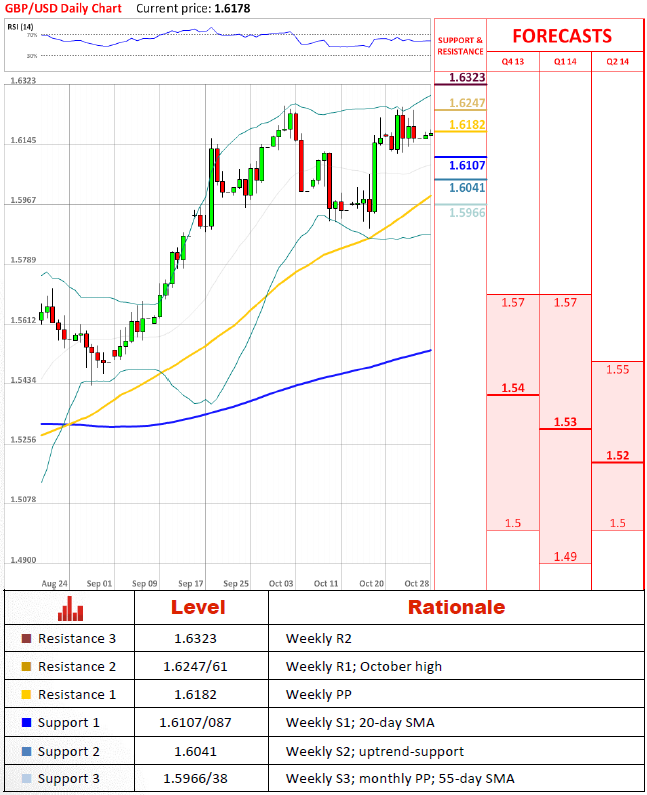Click the 1.6182 pivot level marker
This screenshot has width=647, height=795.
point(467,125)
